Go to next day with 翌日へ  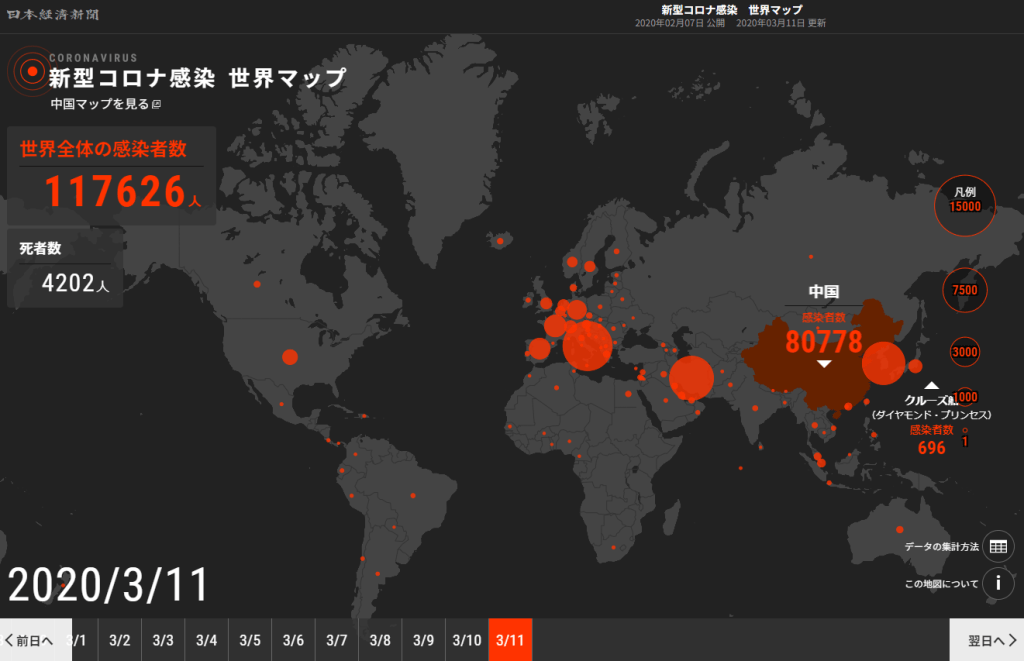coord(986,640)
